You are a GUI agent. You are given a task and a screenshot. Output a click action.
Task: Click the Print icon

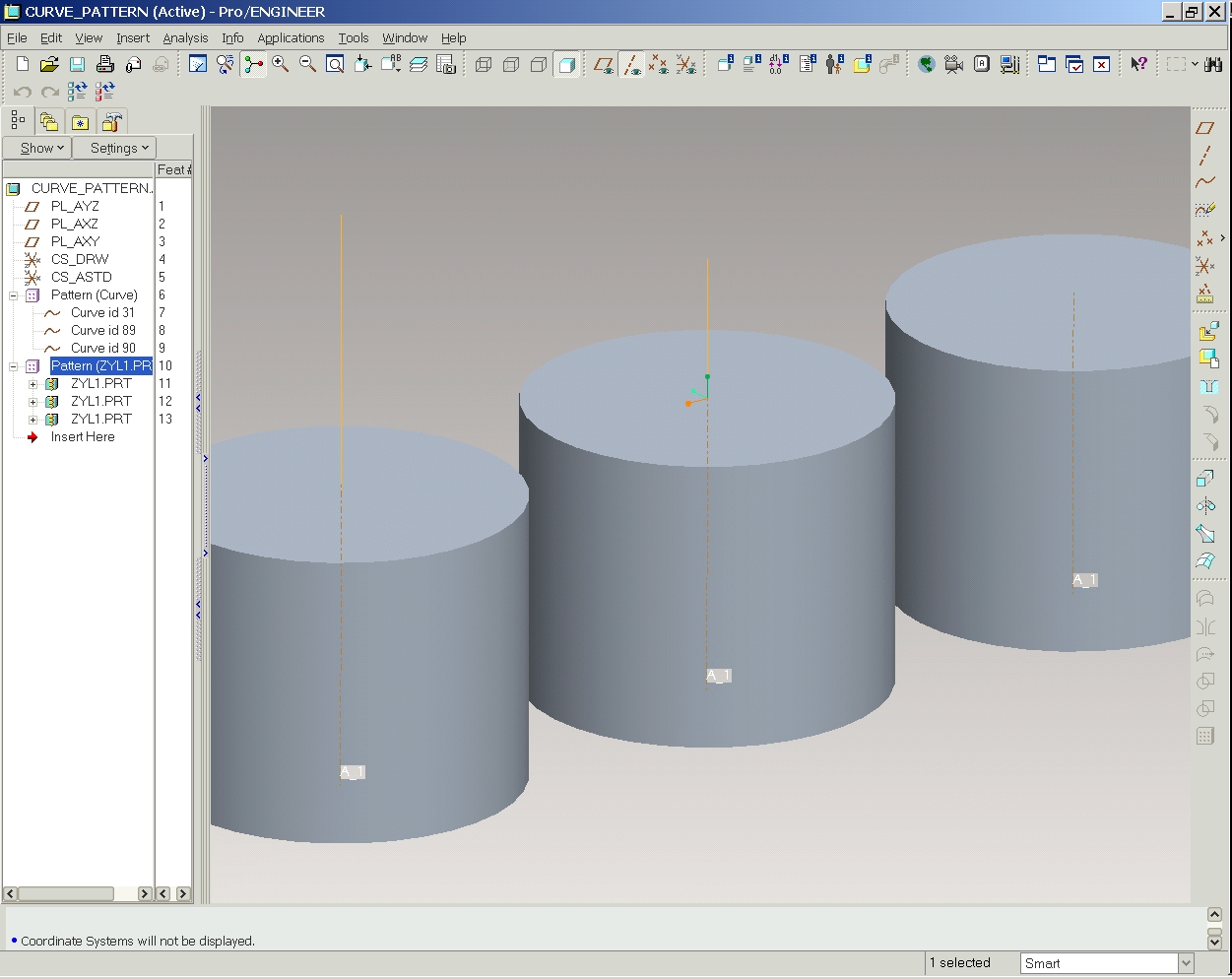[105, 65]
